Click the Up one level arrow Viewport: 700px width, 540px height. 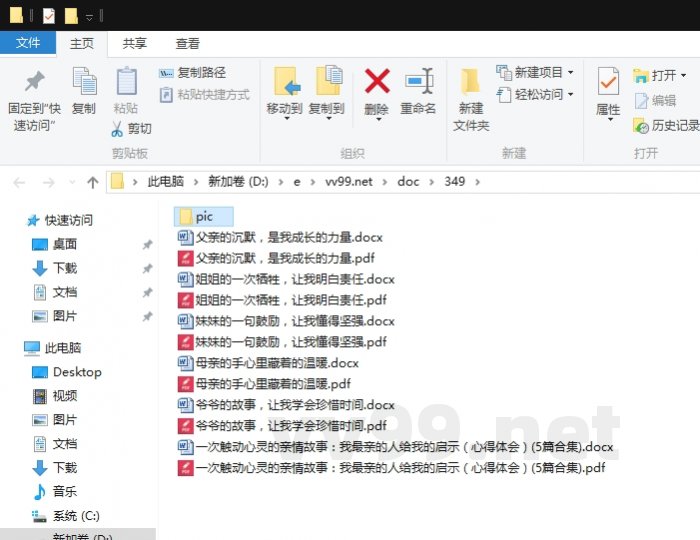[x=92, y=182]
